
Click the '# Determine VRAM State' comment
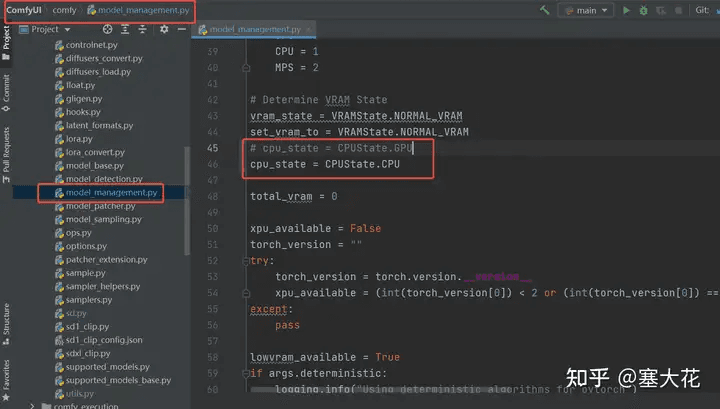319,100
